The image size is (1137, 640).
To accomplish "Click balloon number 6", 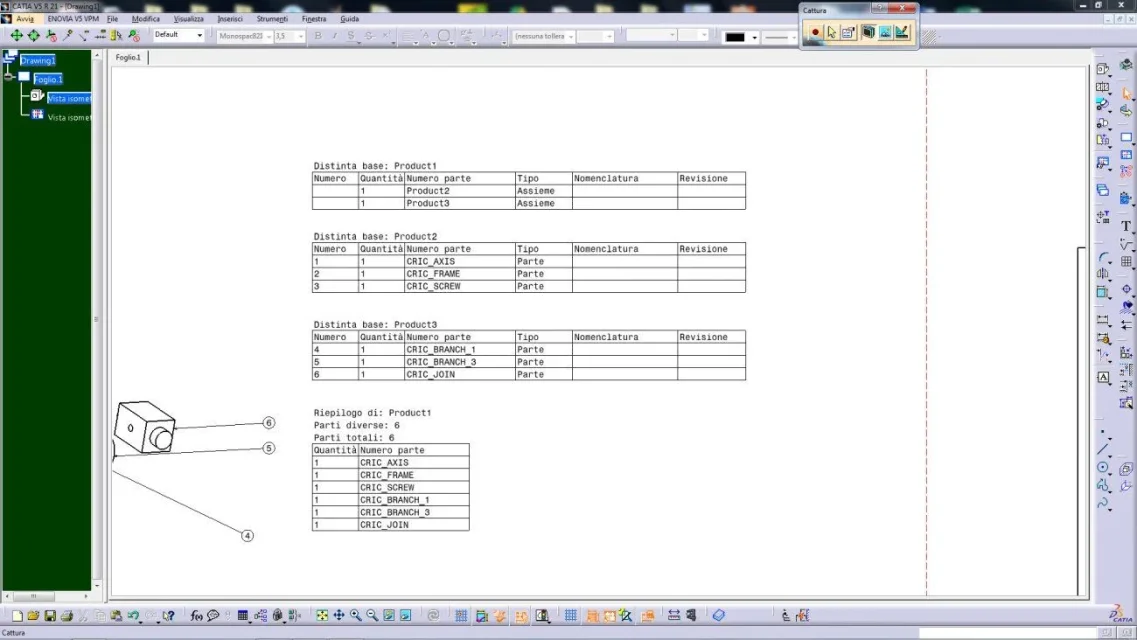I will click(x=268, y=423).
